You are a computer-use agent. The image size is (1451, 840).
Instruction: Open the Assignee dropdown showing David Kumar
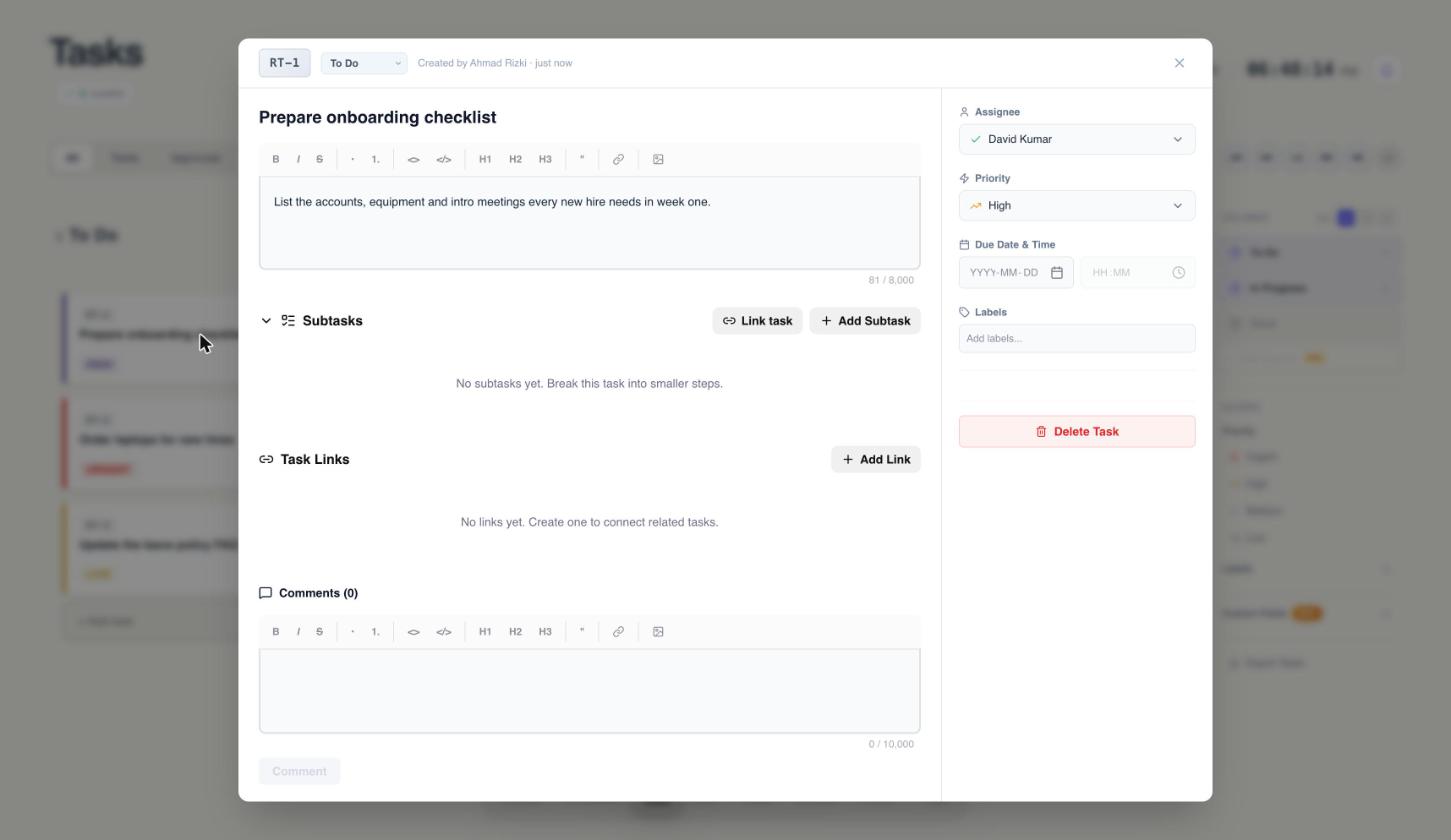coord(1077,139)
